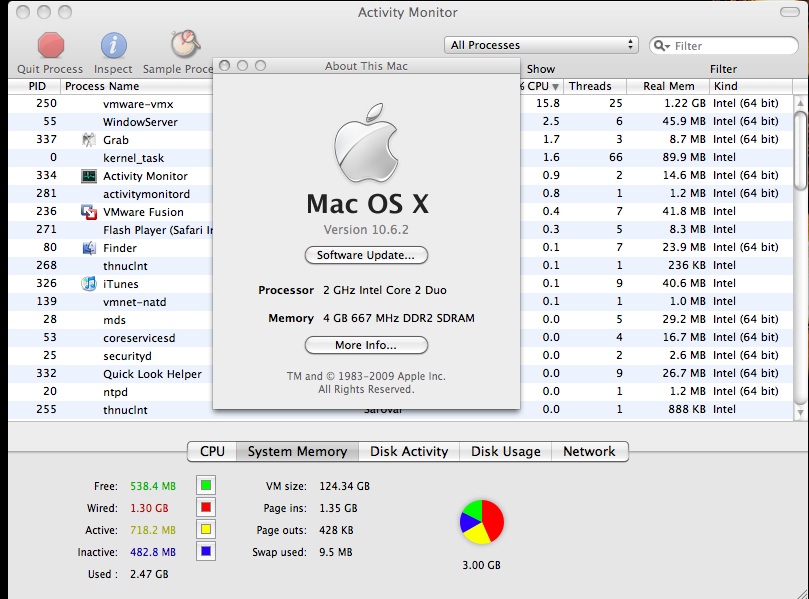Click the Finder icon in process list
This screenshot has width=809, height=599.
(89, 248)
